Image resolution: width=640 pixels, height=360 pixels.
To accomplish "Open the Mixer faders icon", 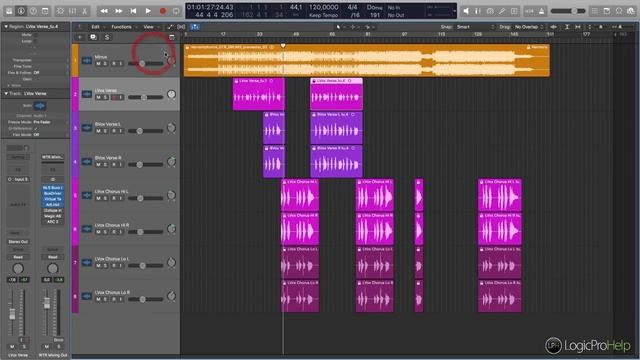I will pyautogui.click(x=73, y=11).
